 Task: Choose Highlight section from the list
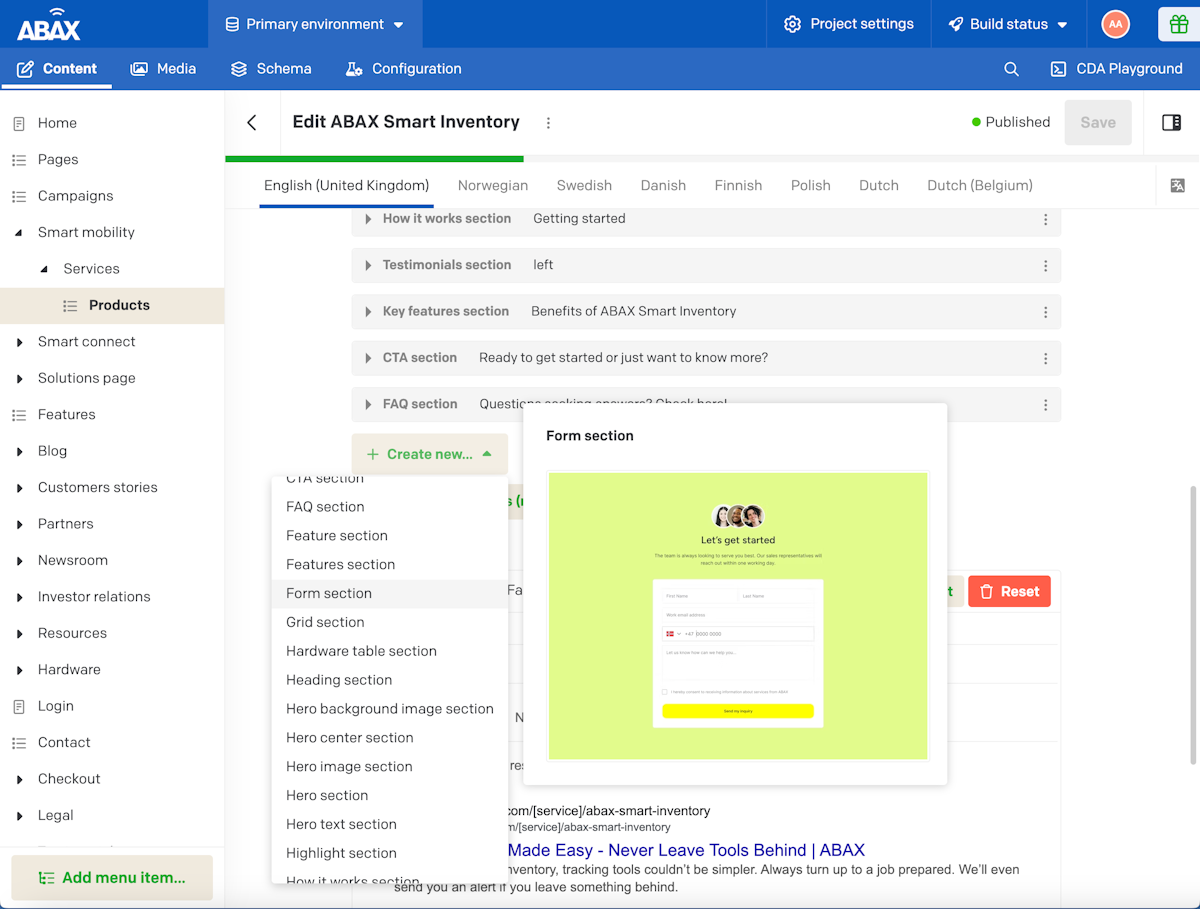(390, 853)
